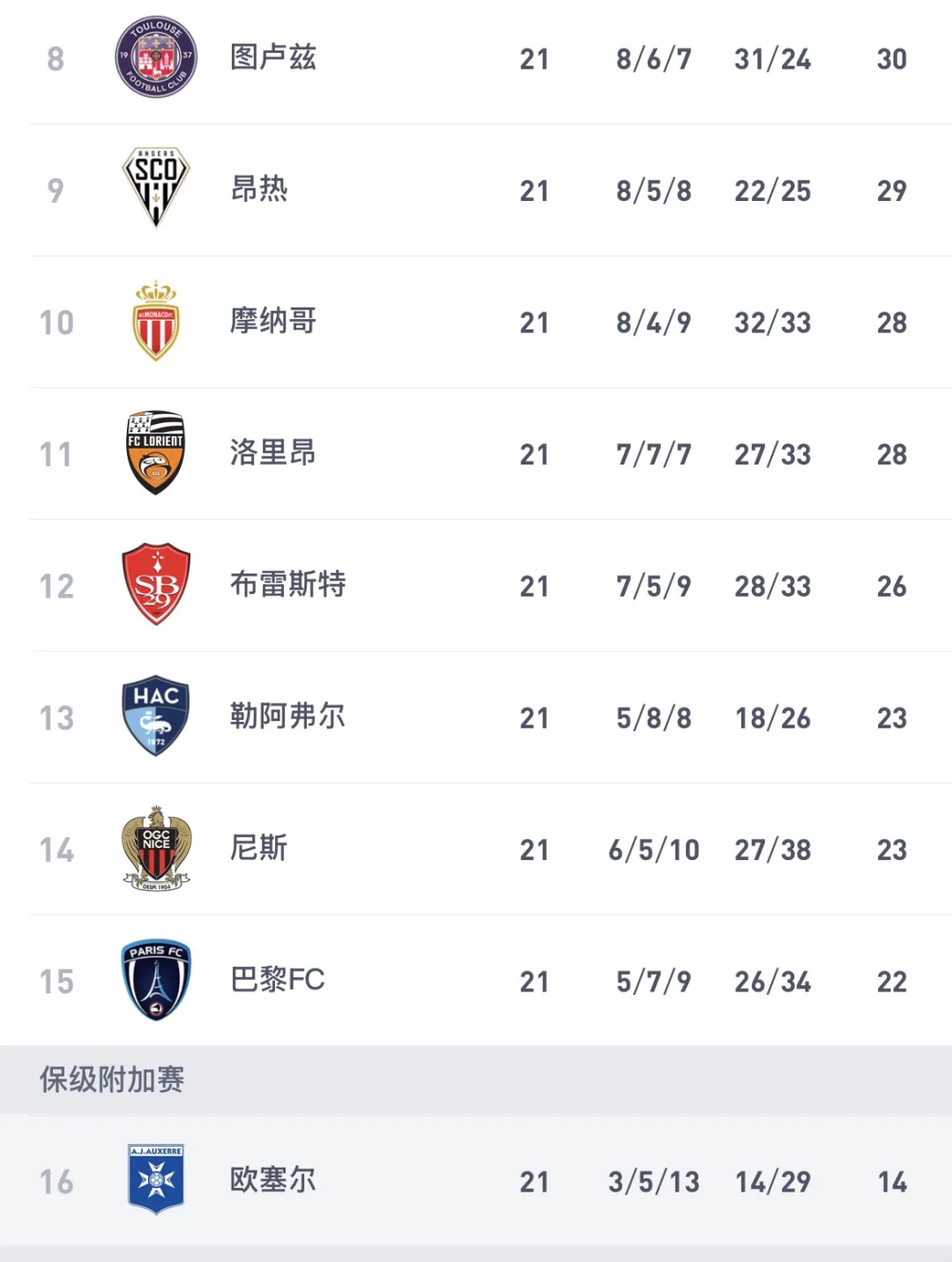Tap 欧塞尔 team name in relegation playoff

(x=273, y=1180)
